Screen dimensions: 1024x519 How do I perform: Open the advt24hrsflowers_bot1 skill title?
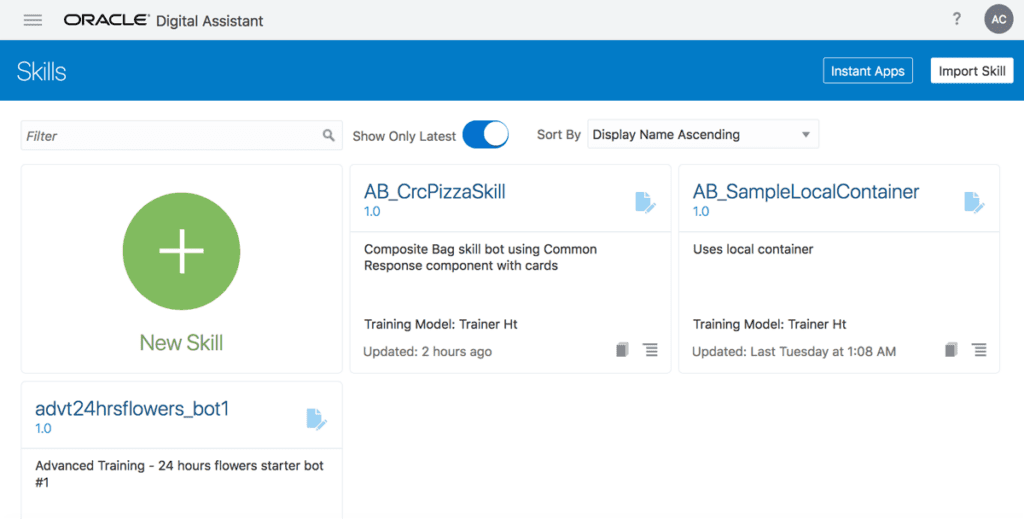click(132, 409)
